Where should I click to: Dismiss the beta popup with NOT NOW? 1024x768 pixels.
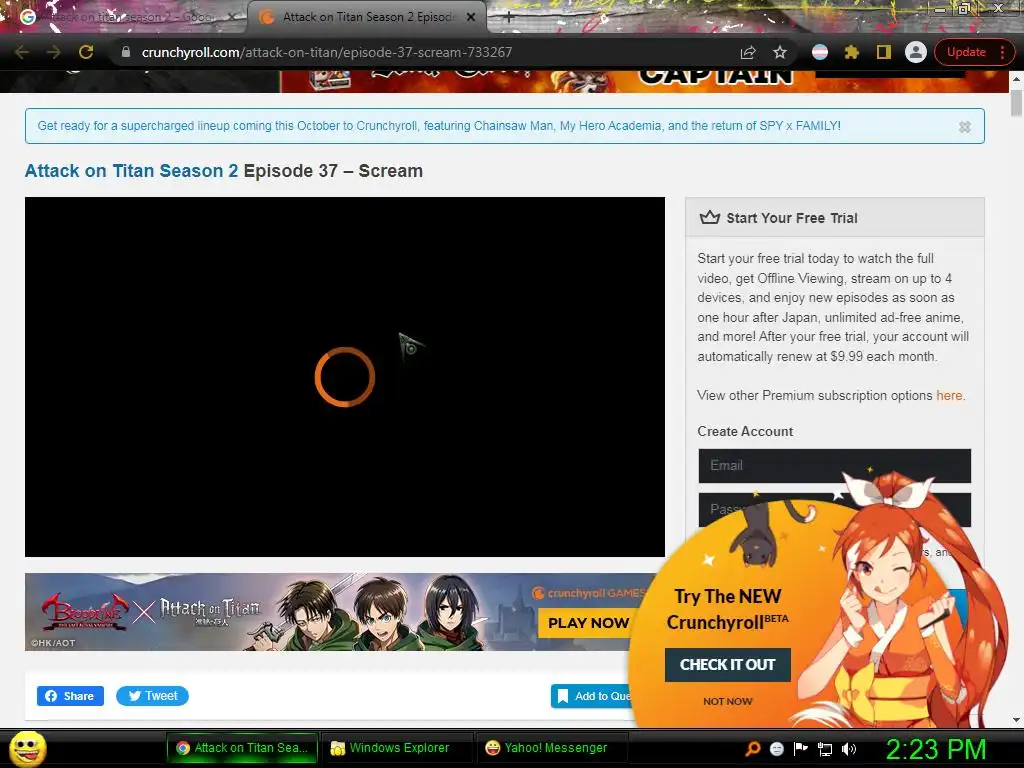tap(728, 701)
